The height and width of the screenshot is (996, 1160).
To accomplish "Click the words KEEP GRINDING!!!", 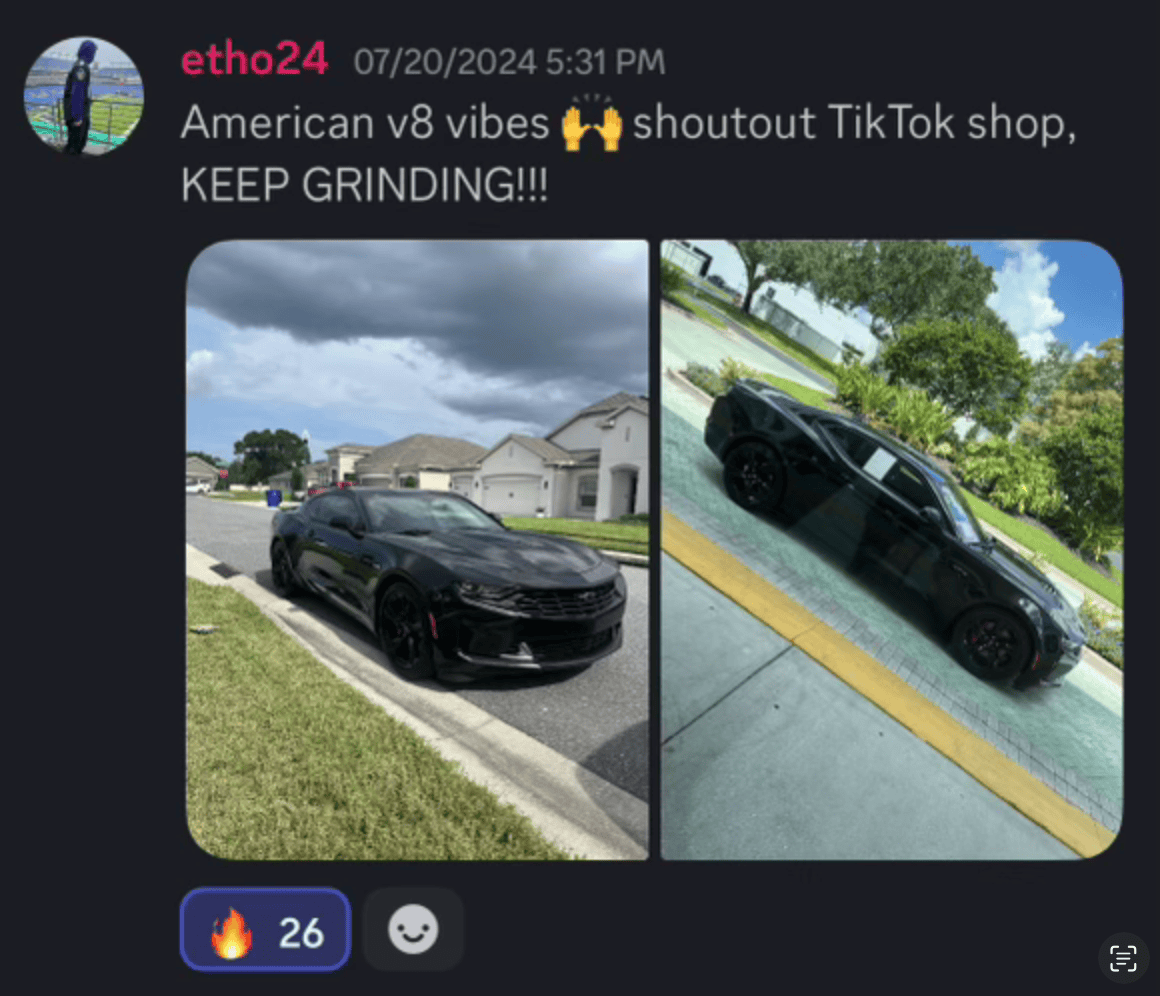I will 365,184.
